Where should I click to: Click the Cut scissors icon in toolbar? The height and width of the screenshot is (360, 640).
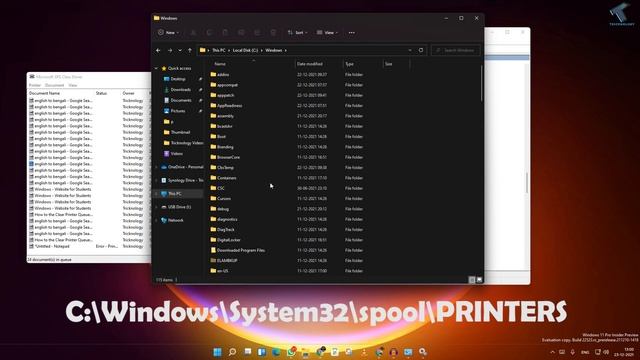tap(193, 32)
